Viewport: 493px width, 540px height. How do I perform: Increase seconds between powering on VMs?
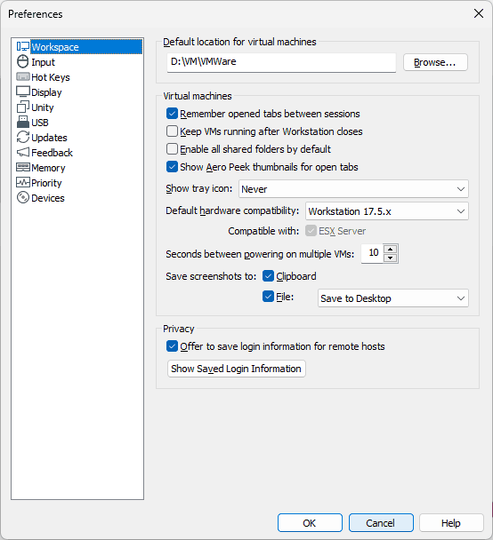[390, 249]
